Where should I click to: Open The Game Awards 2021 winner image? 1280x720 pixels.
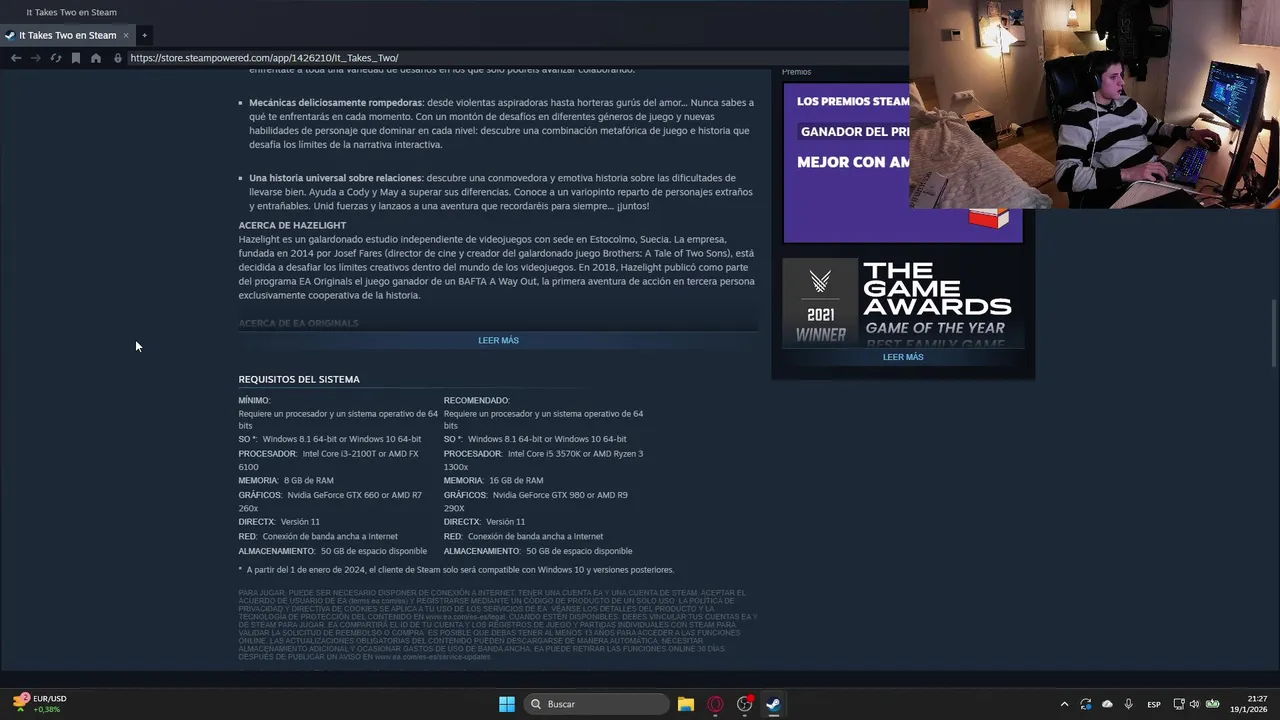click(x=903, y=303)
